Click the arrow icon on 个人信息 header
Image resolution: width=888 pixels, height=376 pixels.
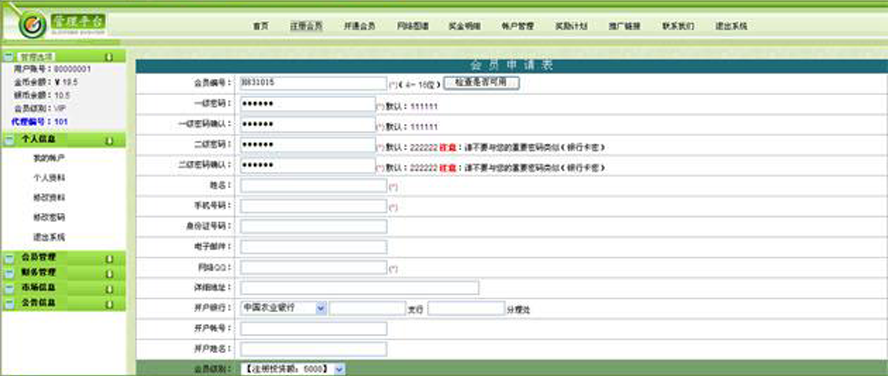(x=109, y=140)
